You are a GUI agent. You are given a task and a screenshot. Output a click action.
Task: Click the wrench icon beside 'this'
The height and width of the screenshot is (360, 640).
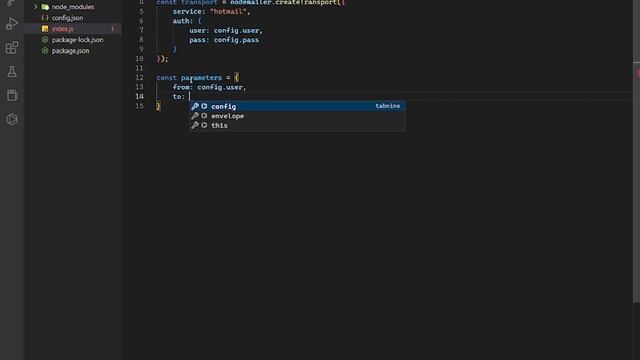(x=195, y=125)
